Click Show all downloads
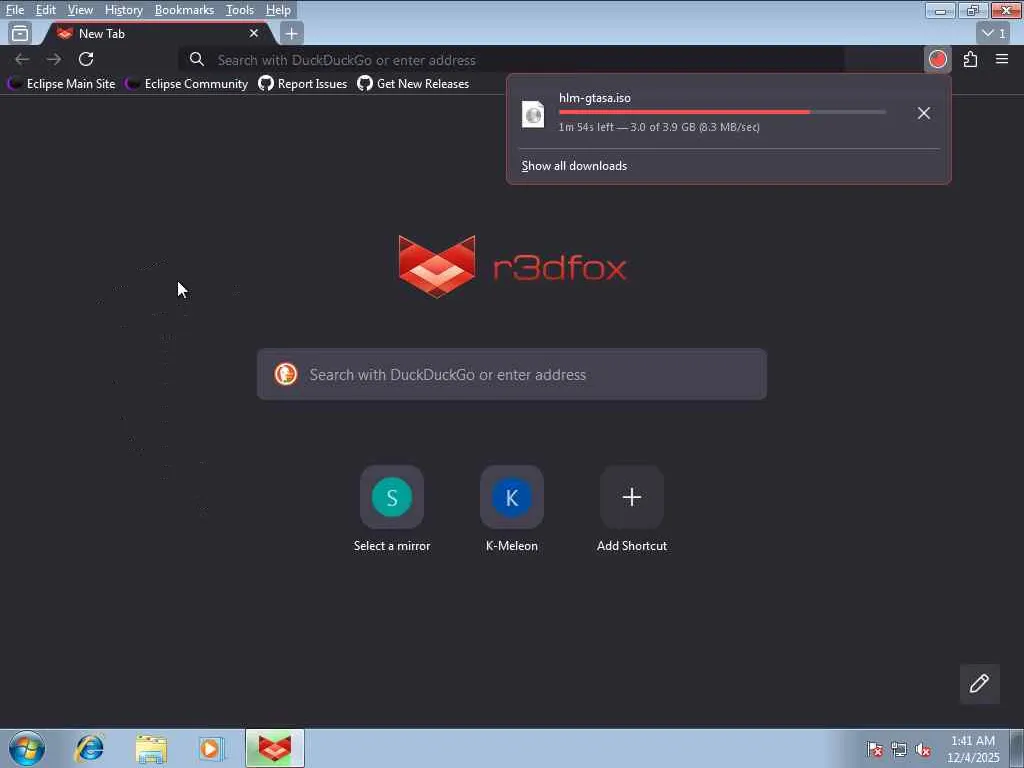This screenshot has height=768, width=1024. coord(574,166)
